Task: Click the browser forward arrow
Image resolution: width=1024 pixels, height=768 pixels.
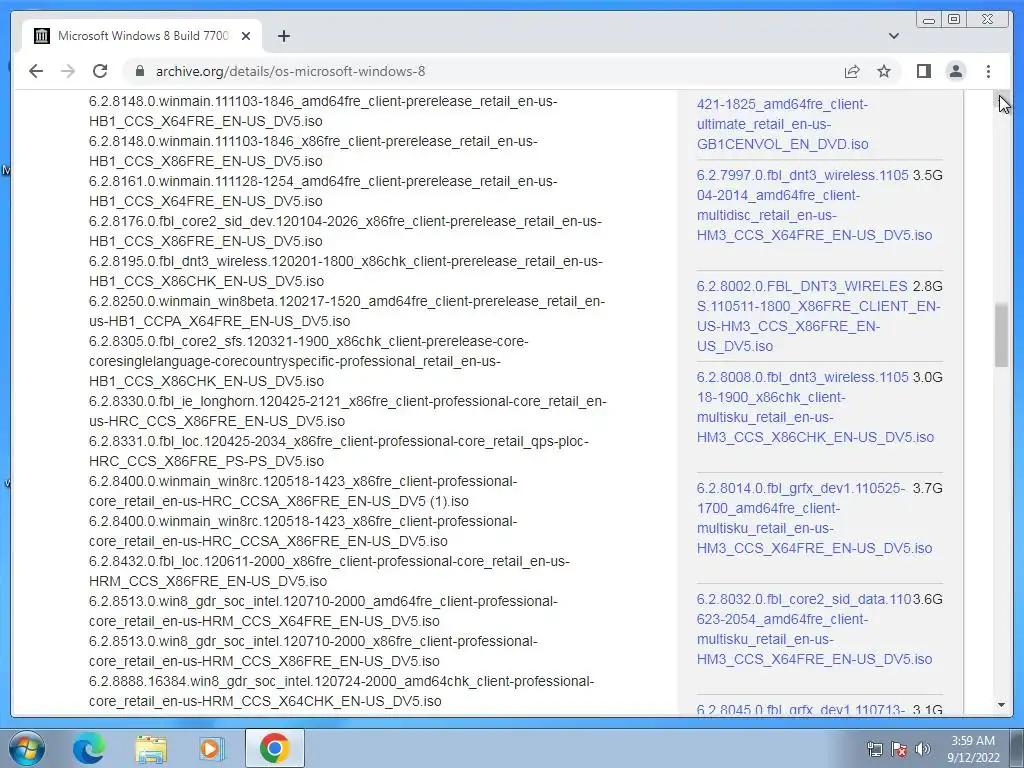Action: click(68, 71)
